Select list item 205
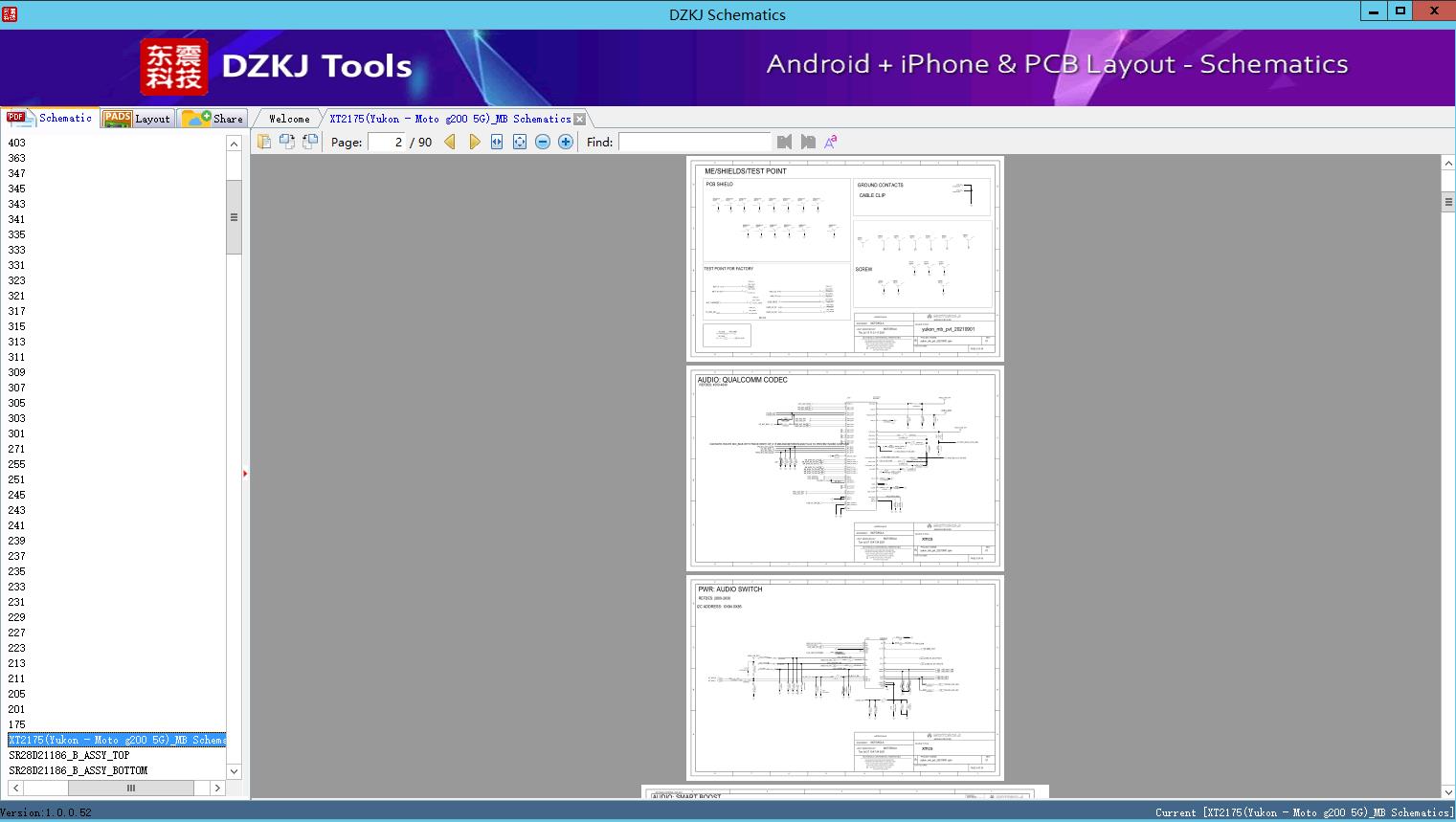 pyautogui.click(x=17, y=694)
